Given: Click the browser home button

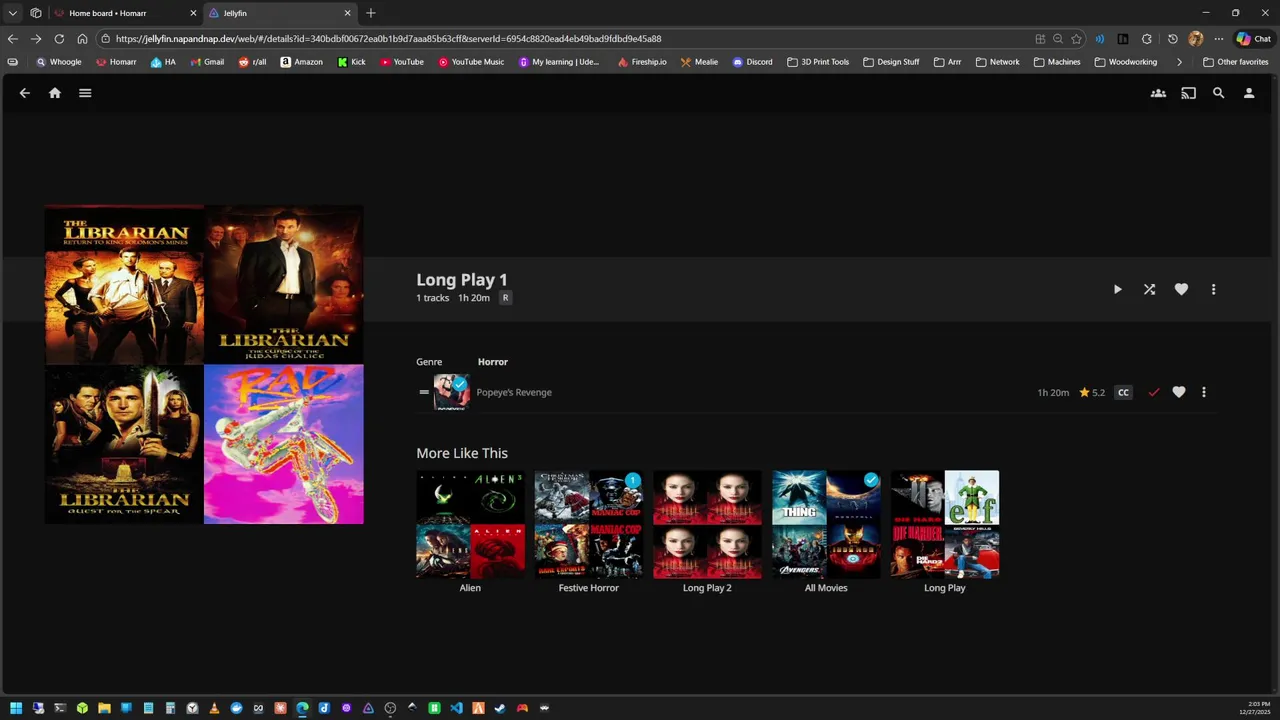Looking at the screenshot, I should [x=82, y=39].
